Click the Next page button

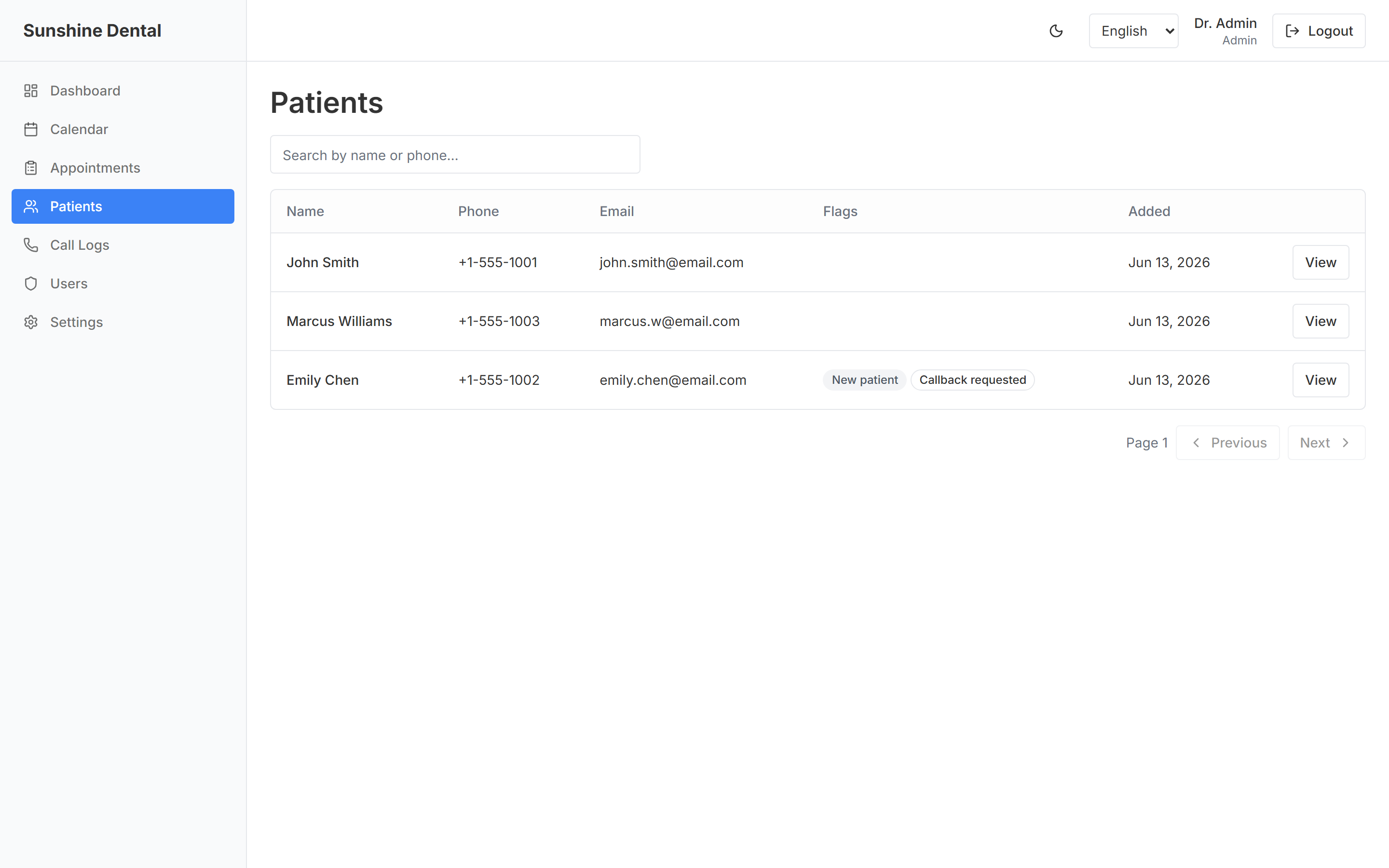point(1326,443)
